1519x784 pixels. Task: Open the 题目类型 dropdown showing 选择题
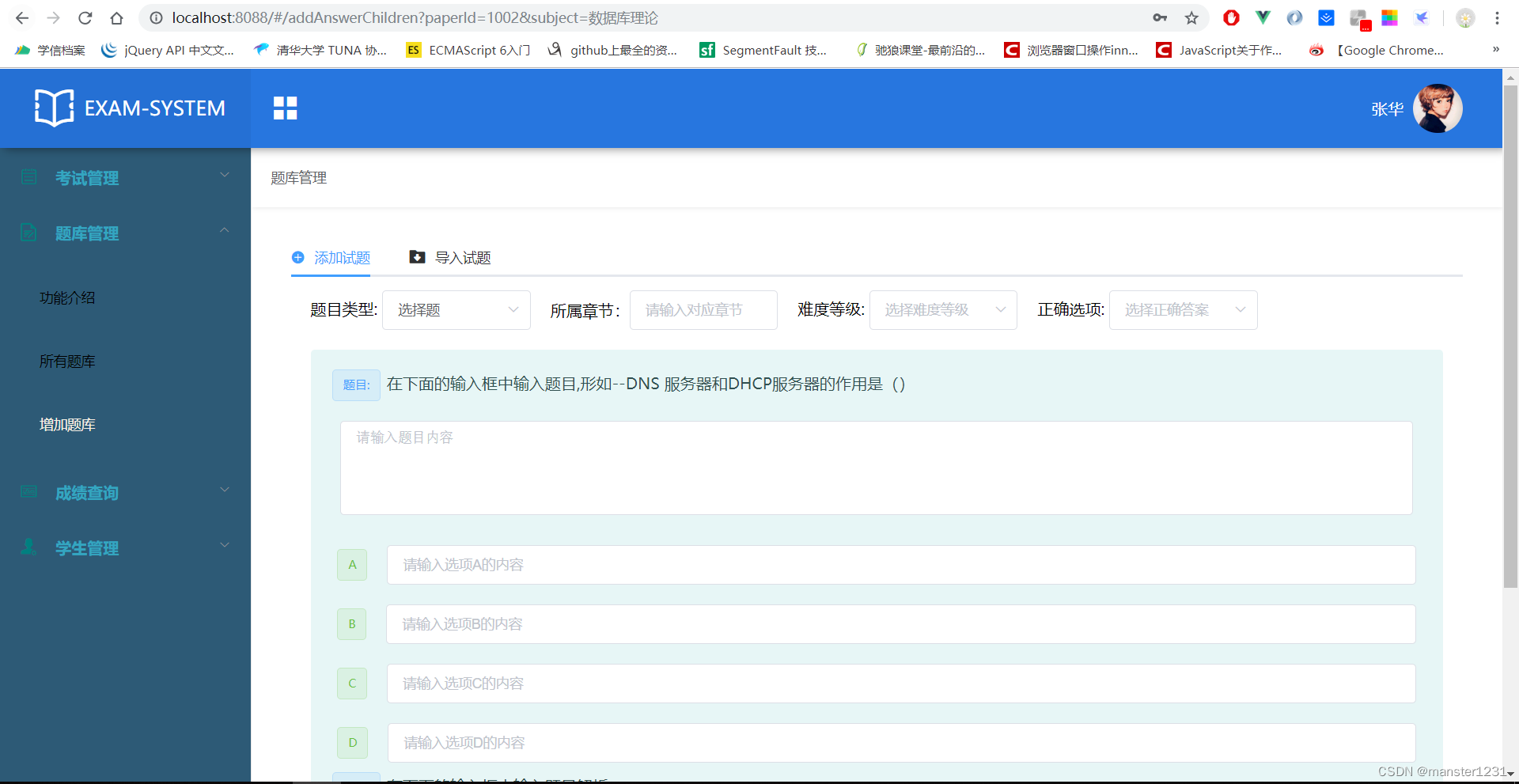[456, 309]
